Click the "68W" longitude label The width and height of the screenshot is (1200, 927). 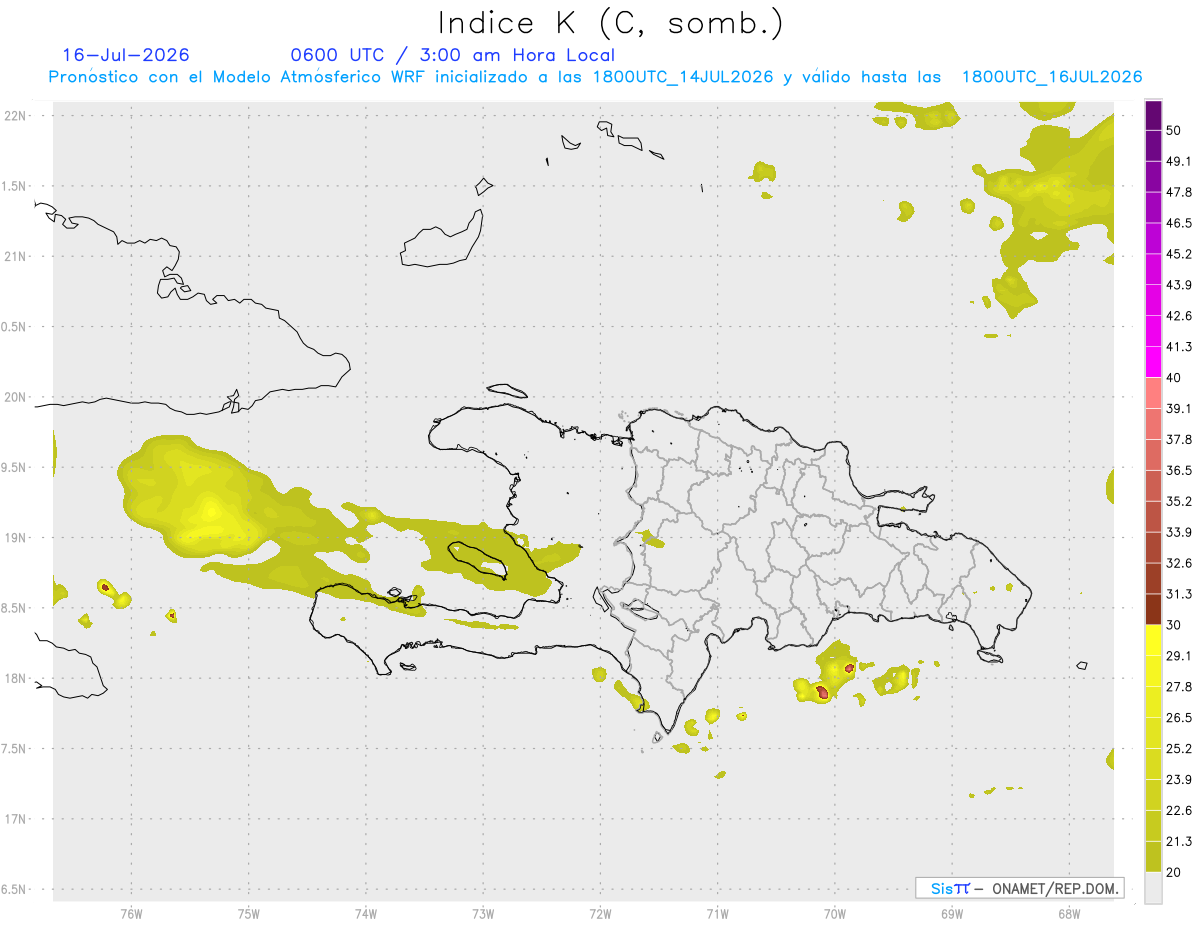[1069, 915]
